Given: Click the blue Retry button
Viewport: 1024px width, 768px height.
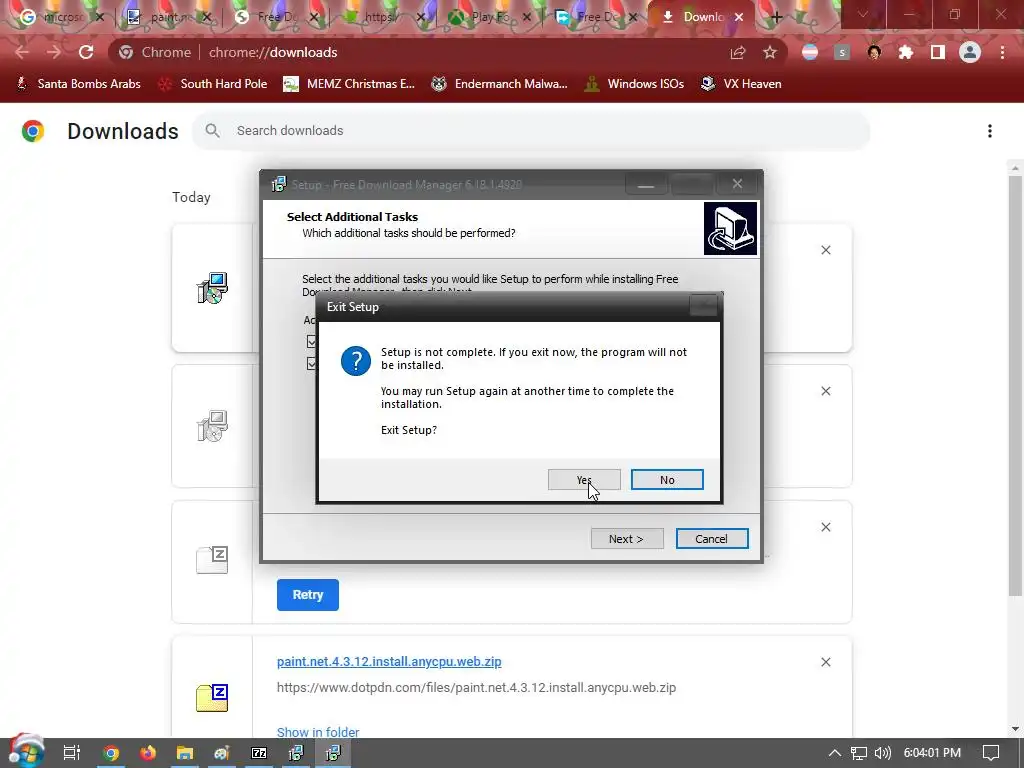Looking at the screenshot, I should pyautogui.click(x=308, y=595).
